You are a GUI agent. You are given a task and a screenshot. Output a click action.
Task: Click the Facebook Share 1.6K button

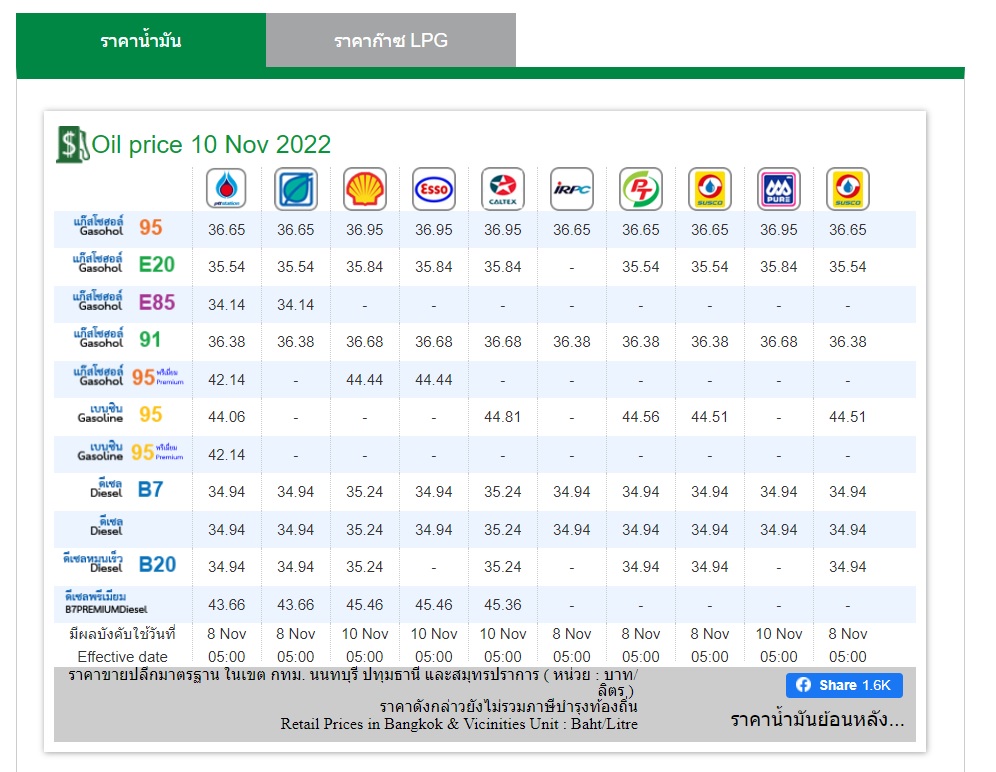click(x=844, y=685)
